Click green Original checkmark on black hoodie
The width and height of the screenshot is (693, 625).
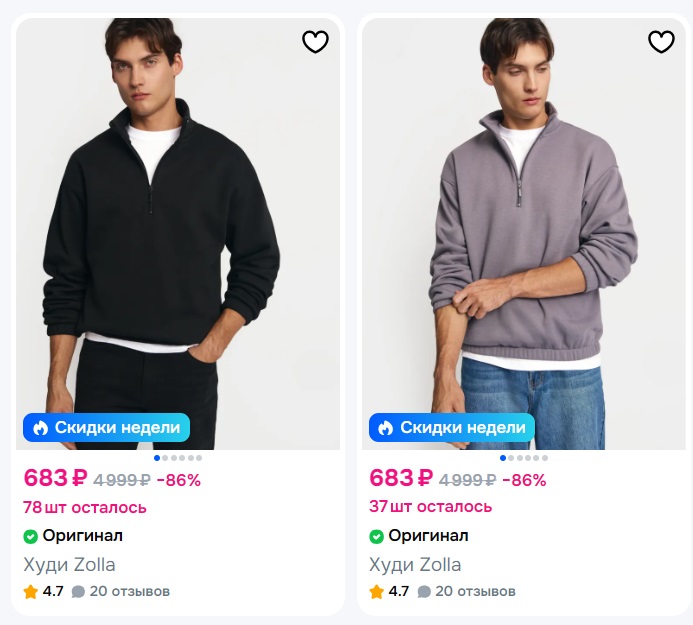(30, 537)
